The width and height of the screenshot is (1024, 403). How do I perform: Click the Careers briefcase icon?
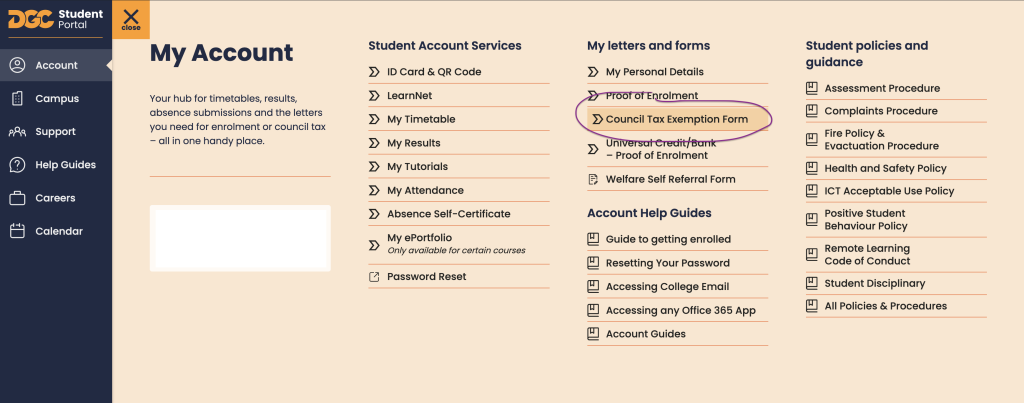coord(17,198)
